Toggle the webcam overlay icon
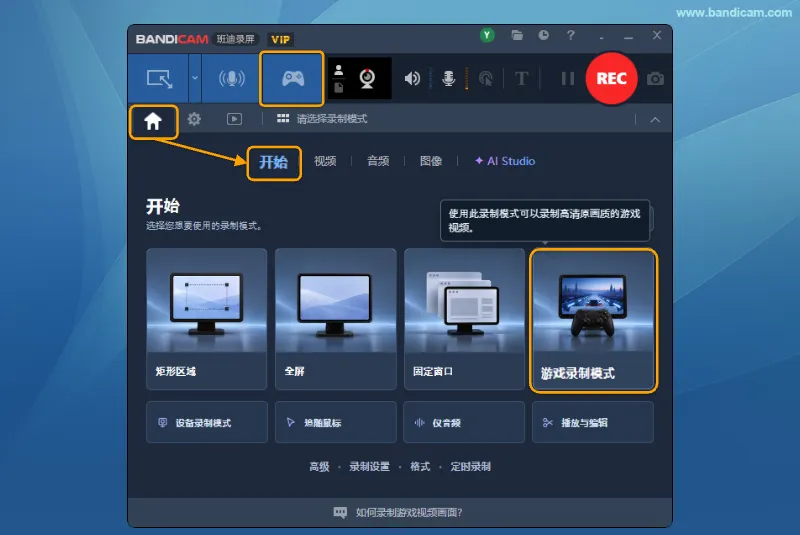 [x=367, y=79]
